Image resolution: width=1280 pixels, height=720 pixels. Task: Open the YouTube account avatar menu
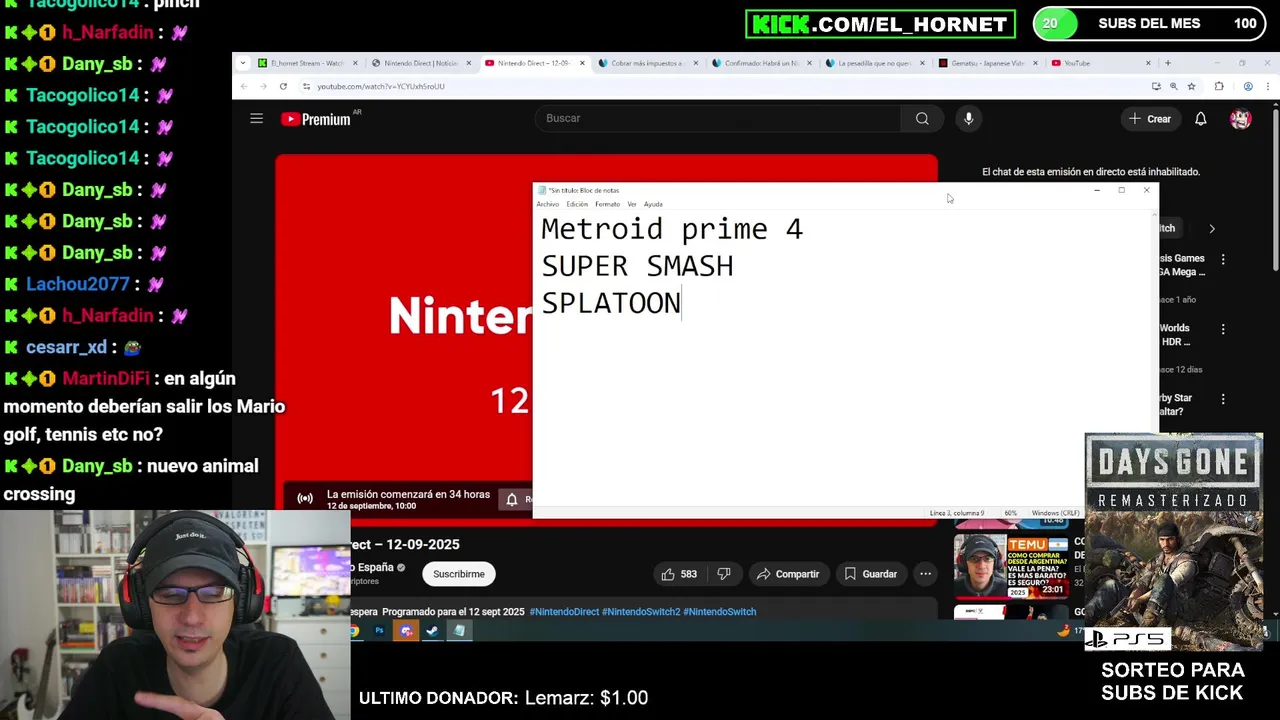[1241, 119]
